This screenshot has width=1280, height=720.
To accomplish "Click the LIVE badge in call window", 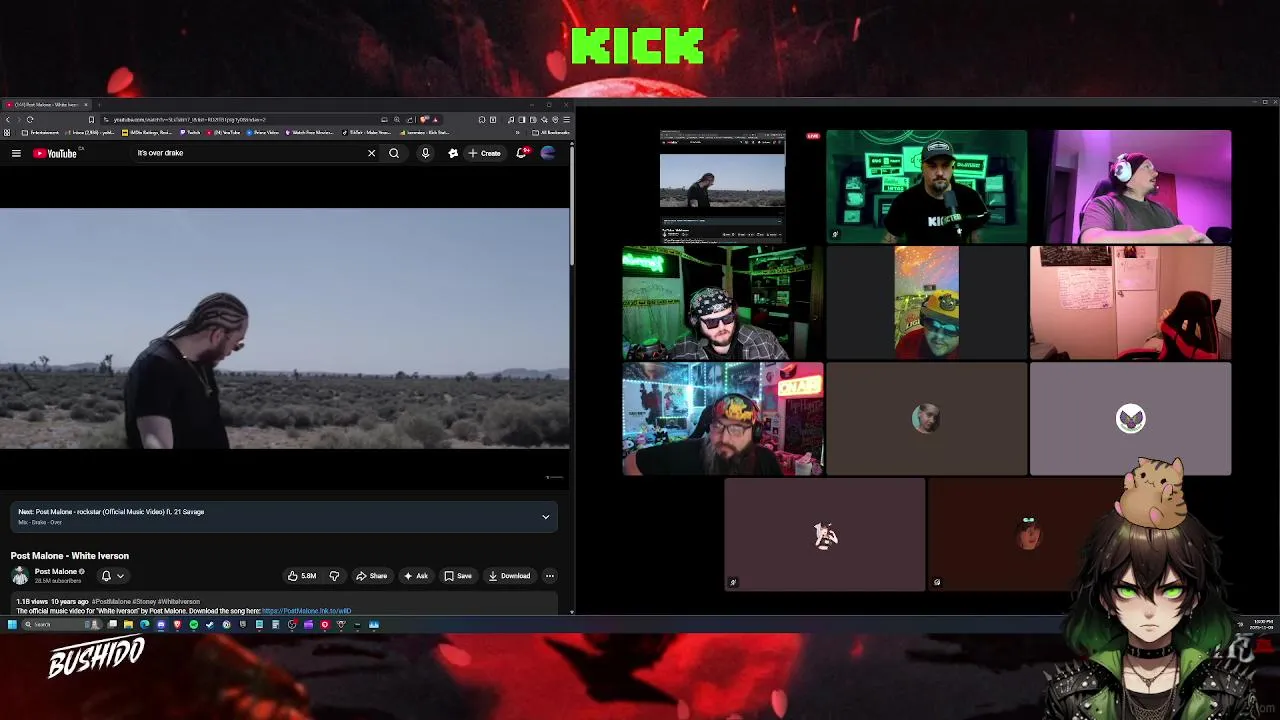I will pos(813,136).
